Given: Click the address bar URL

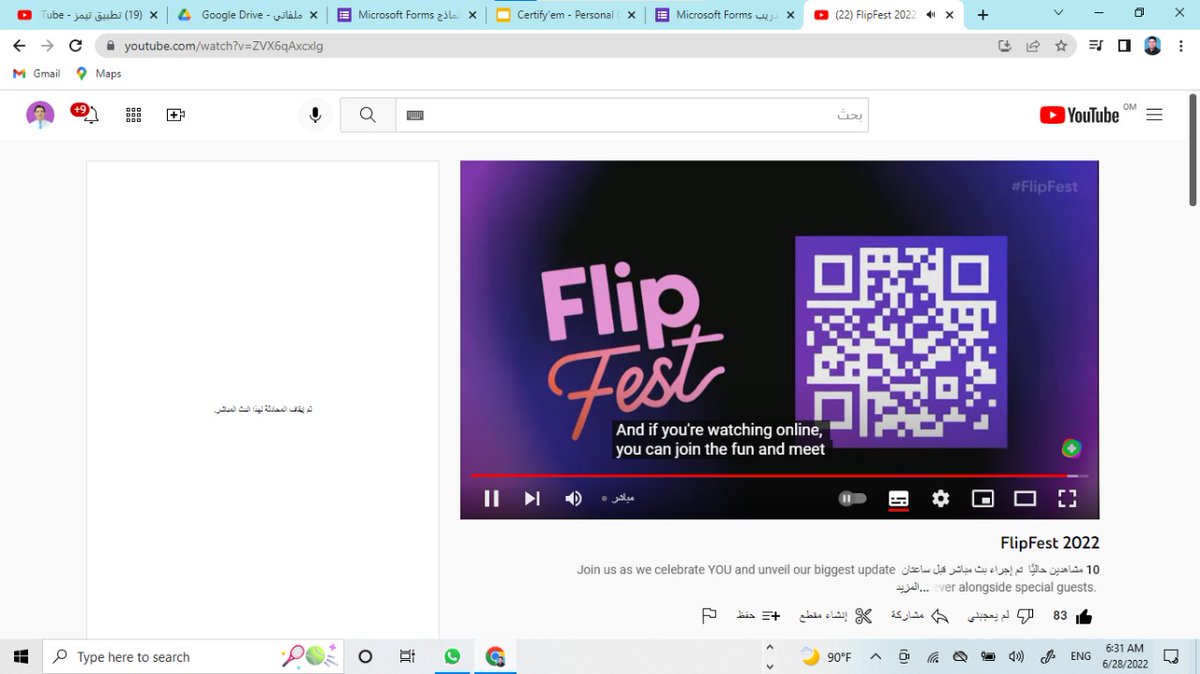Looking at the screenshot, I should pos(224,46).
